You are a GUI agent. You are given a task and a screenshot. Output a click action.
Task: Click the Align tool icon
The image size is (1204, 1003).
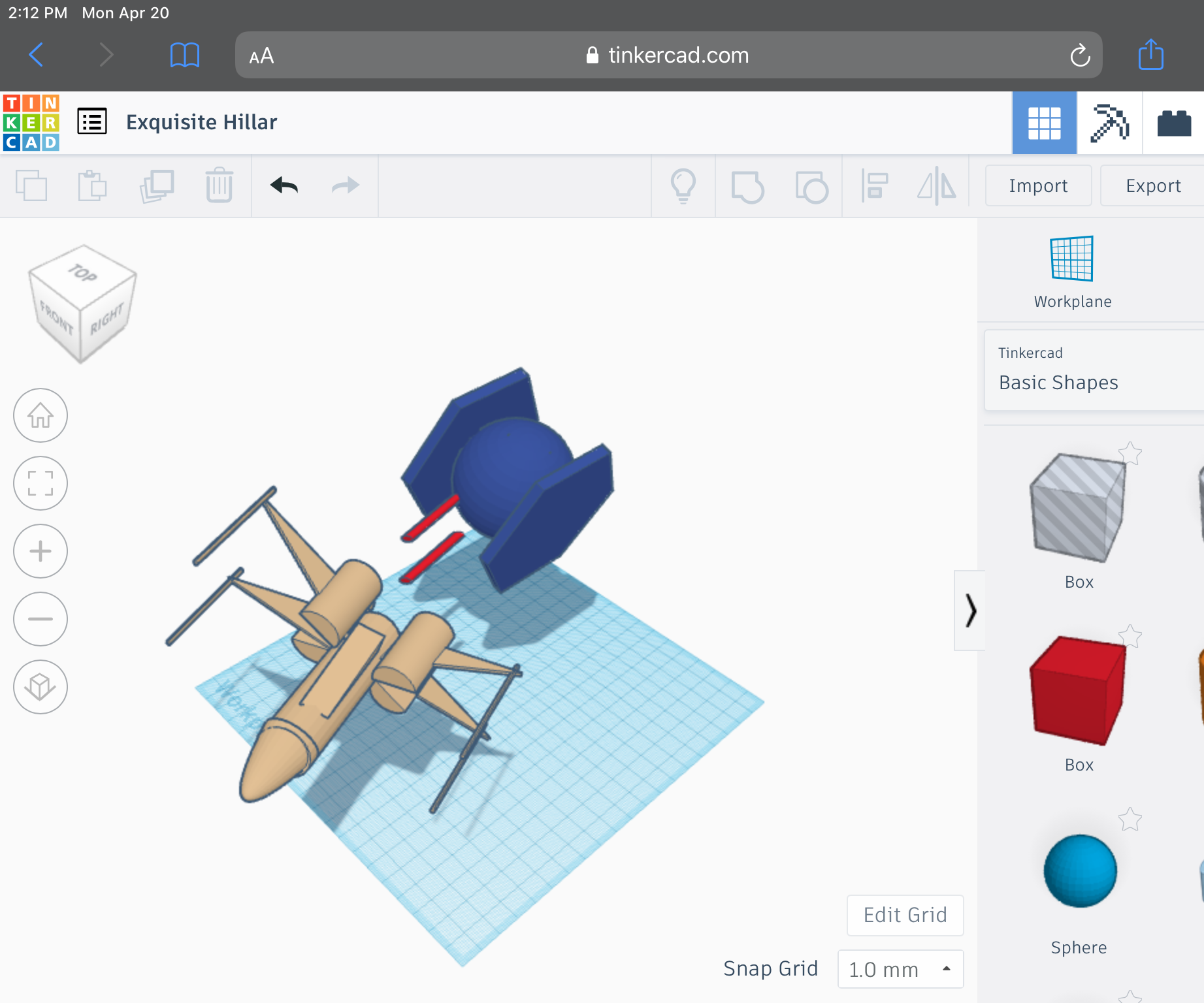click(874, 186)
